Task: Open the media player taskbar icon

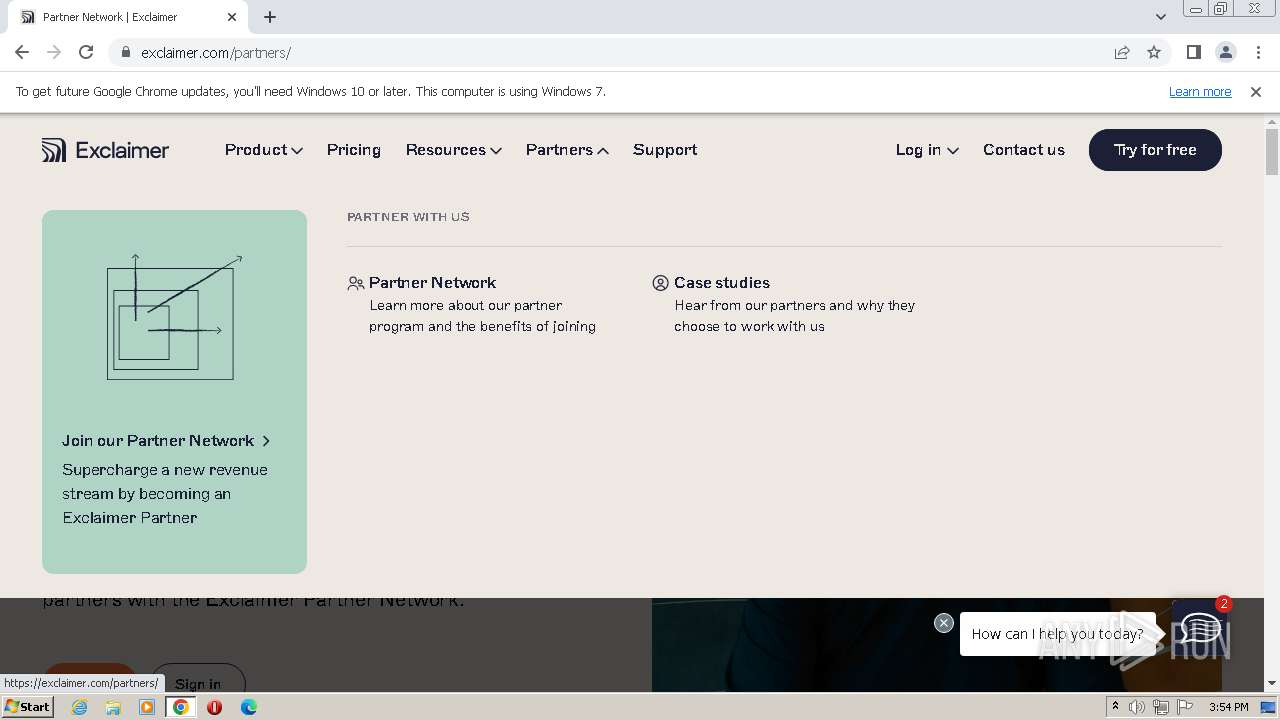Action: [147, 707]
